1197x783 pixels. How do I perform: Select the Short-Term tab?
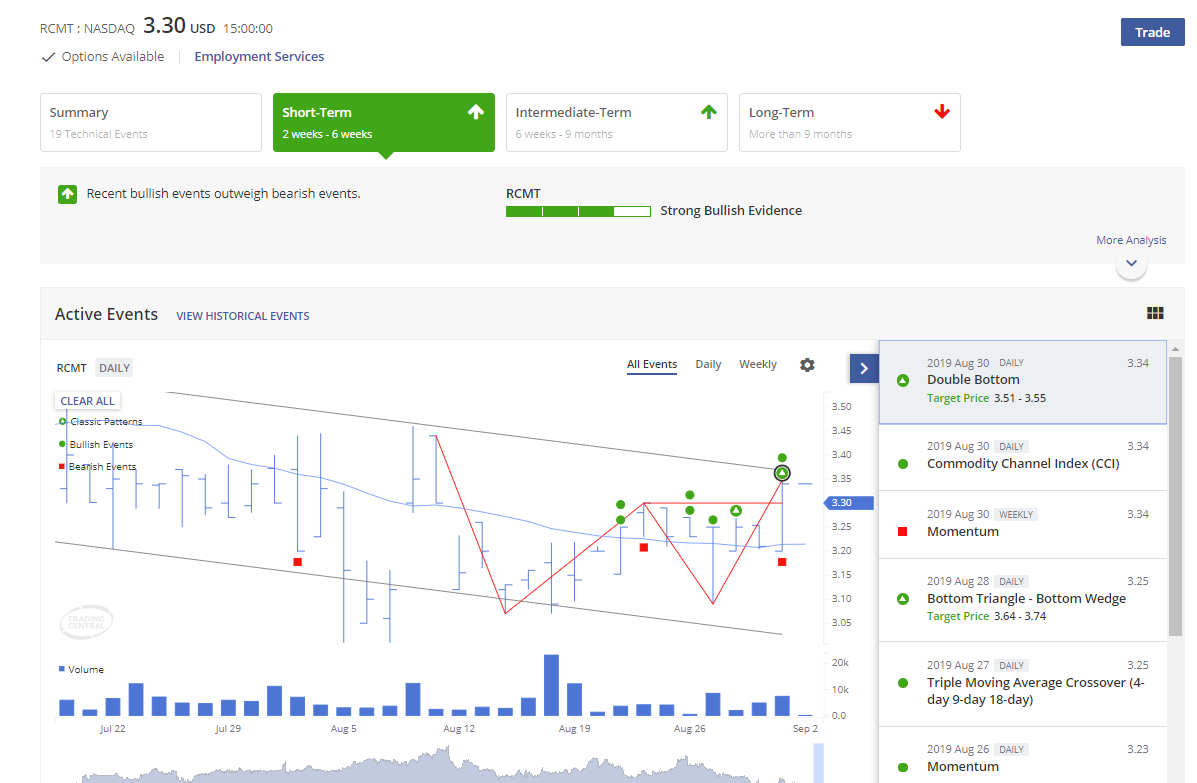pos(383,122)
